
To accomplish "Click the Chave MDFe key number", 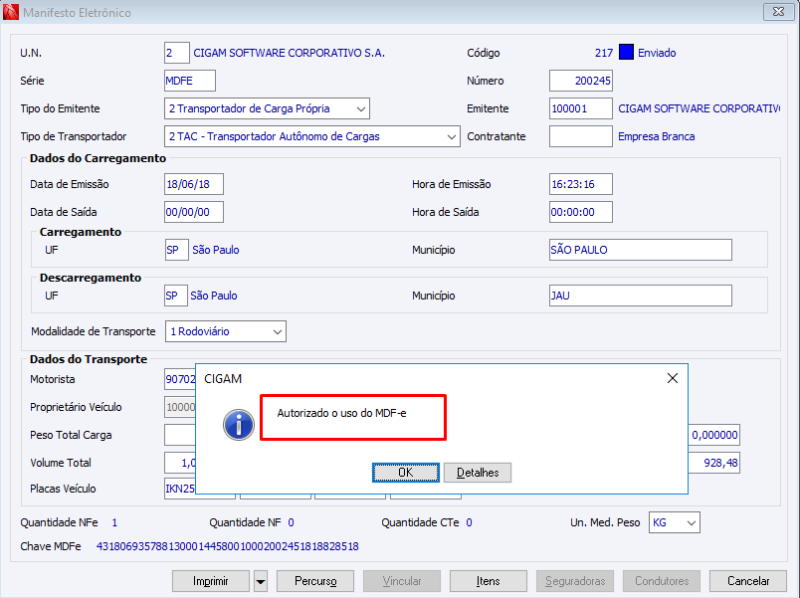I will (x=228, y=546).
